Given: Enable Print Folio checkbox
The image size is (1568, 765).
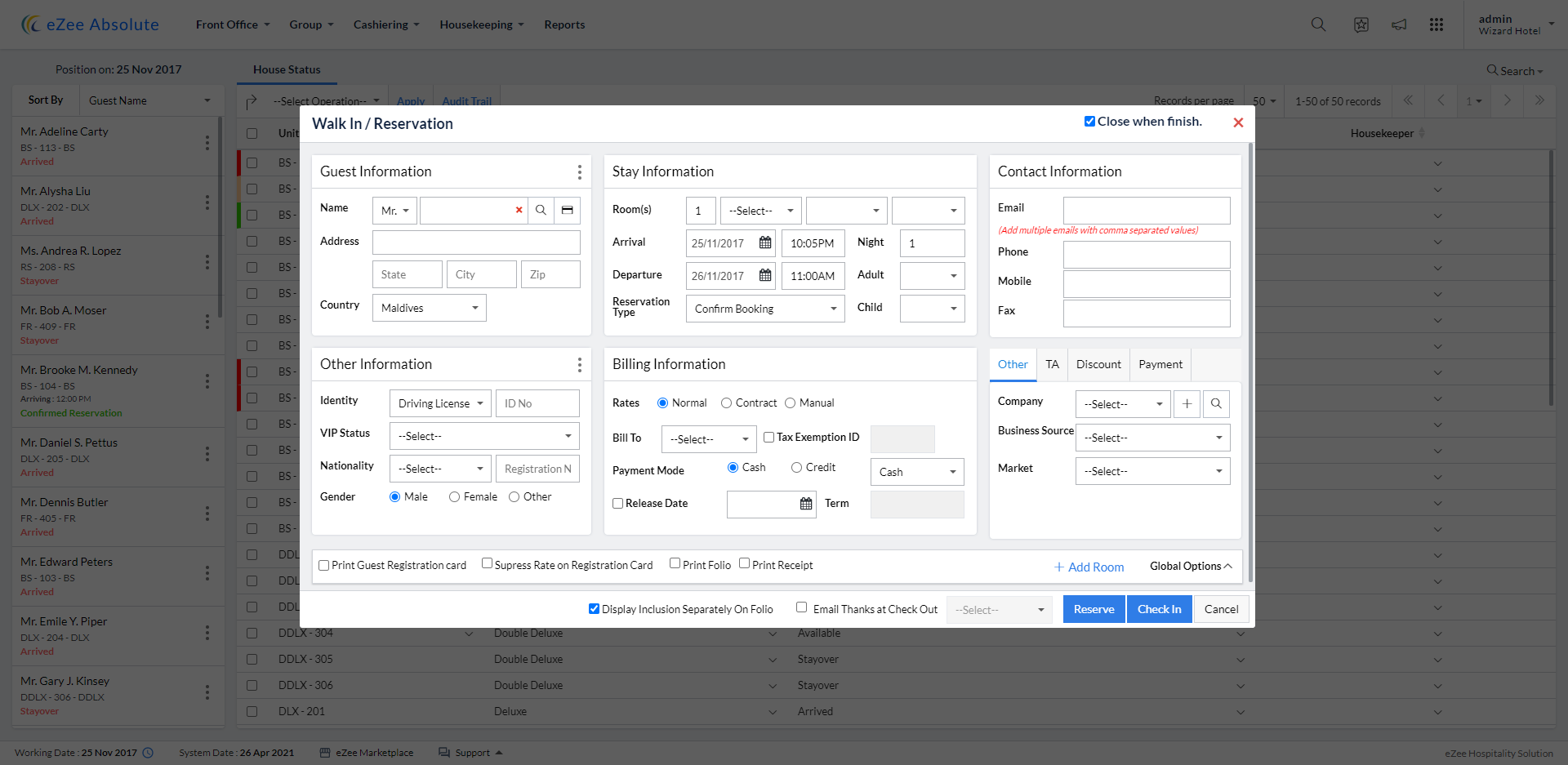Looking at the screenshot, I should click(x=675, y=563).
